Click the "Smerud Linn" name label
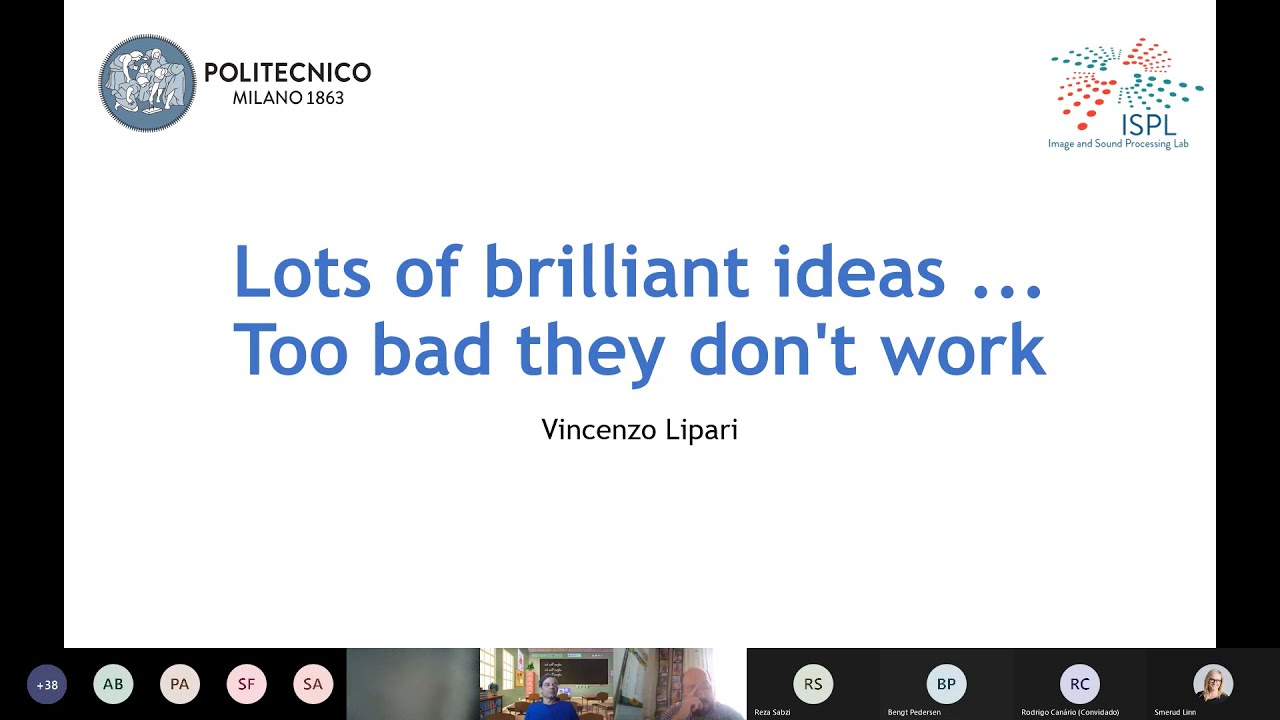 (1175, 712)
